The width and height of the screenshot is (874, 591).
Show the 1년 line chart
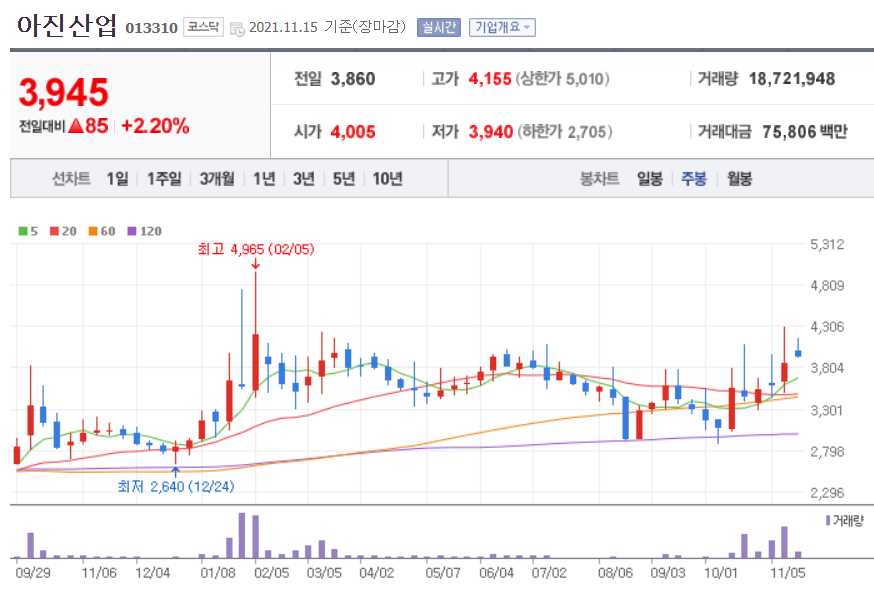coord(264,179)
